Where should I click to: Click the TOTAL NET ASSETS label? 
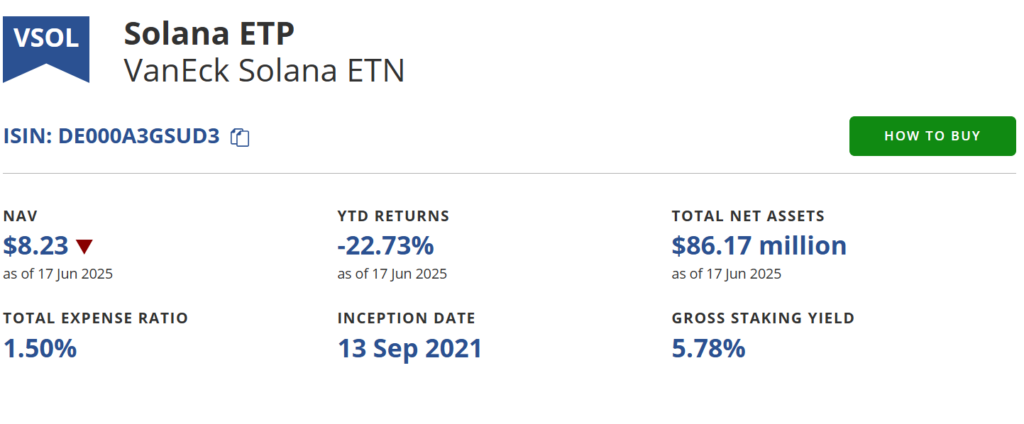coord(748,216)
